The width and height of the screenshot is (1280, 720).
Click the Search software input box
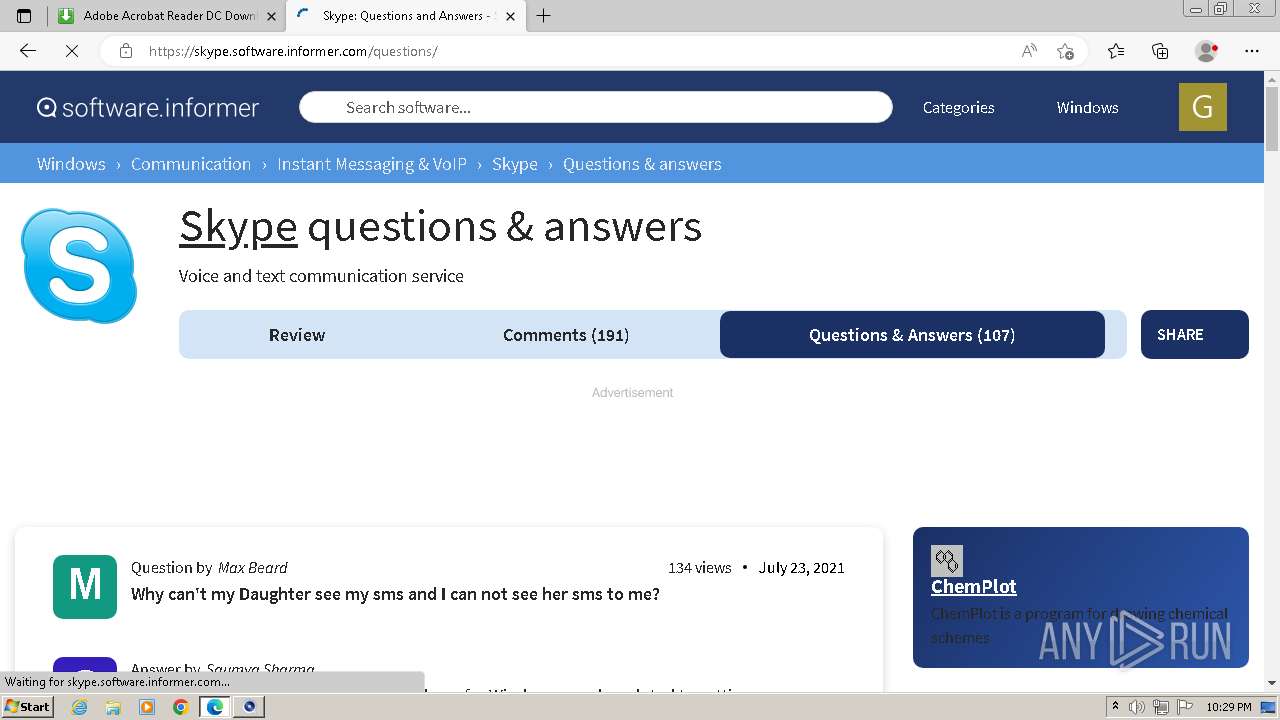(596, 107)
